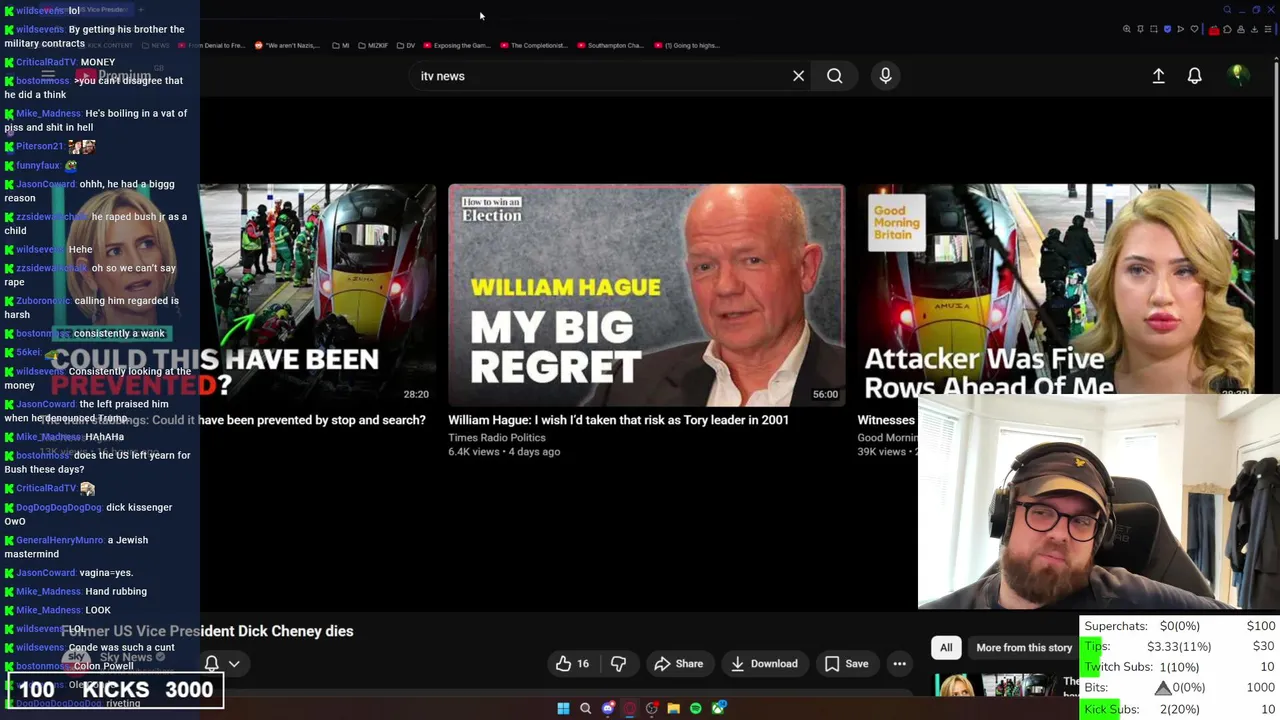
Task: Dislike the video with thumbs down
Action: 618,664
